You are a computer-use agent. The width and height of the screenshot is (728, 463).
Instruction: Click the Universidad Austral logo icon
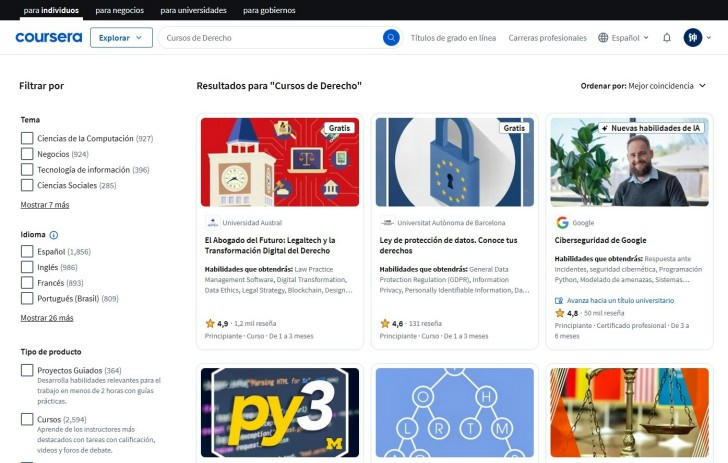pyautogui.click(x=213, y=222)
